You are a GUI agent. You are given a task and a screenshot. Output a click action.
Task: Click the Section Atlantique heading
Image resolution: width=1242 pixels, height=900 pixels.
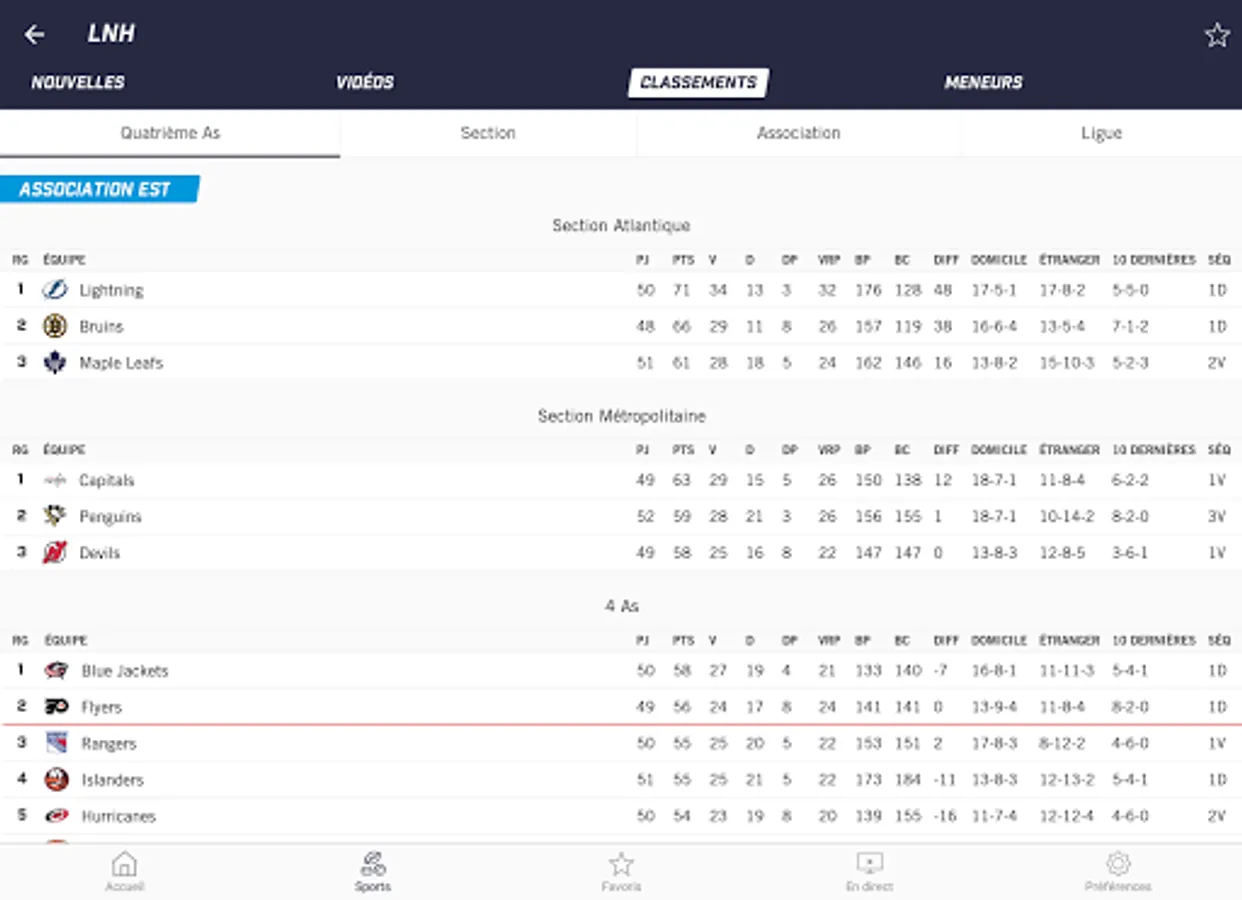click(621, 226)
